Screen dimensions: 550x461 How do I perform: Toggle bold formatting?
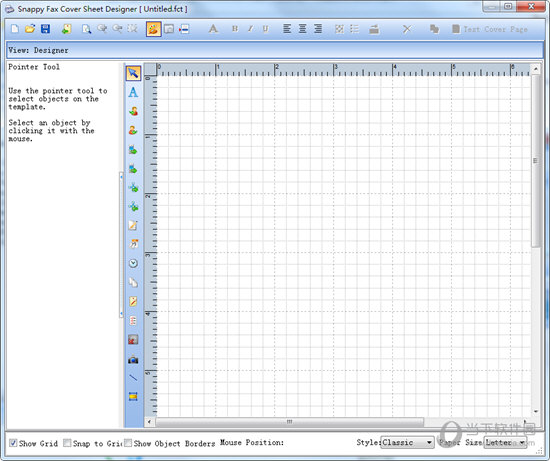[235, 29]
